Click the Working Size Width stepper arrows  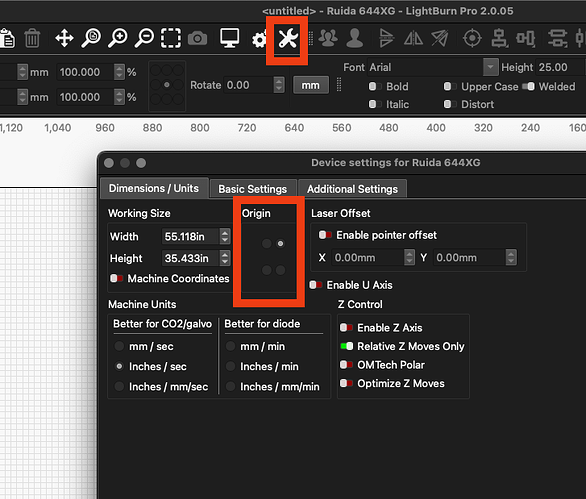(225, 236)
